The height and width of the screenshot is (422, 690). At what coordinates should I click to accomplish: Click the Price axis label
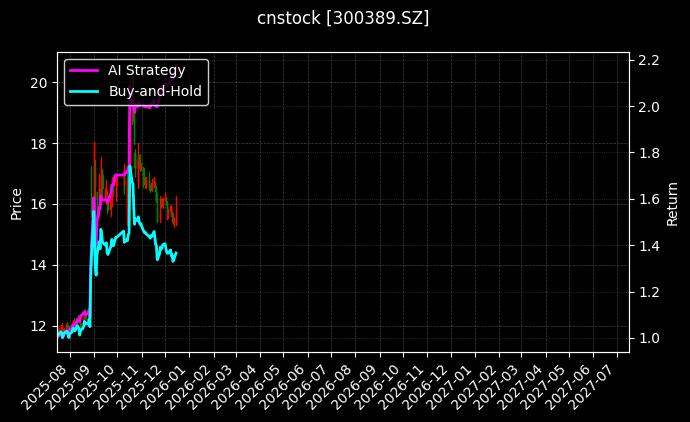click(16, 204)
